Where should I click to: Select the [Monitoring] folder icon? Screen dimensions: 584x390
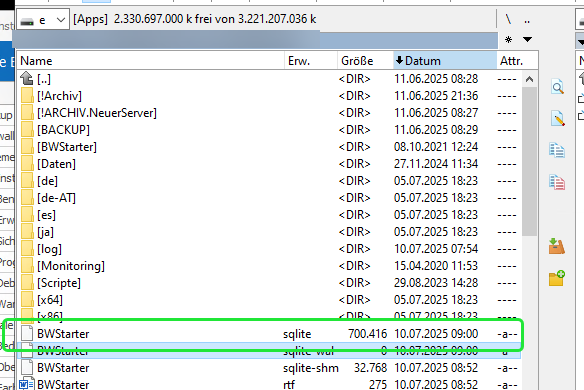(x=27, y=266)
